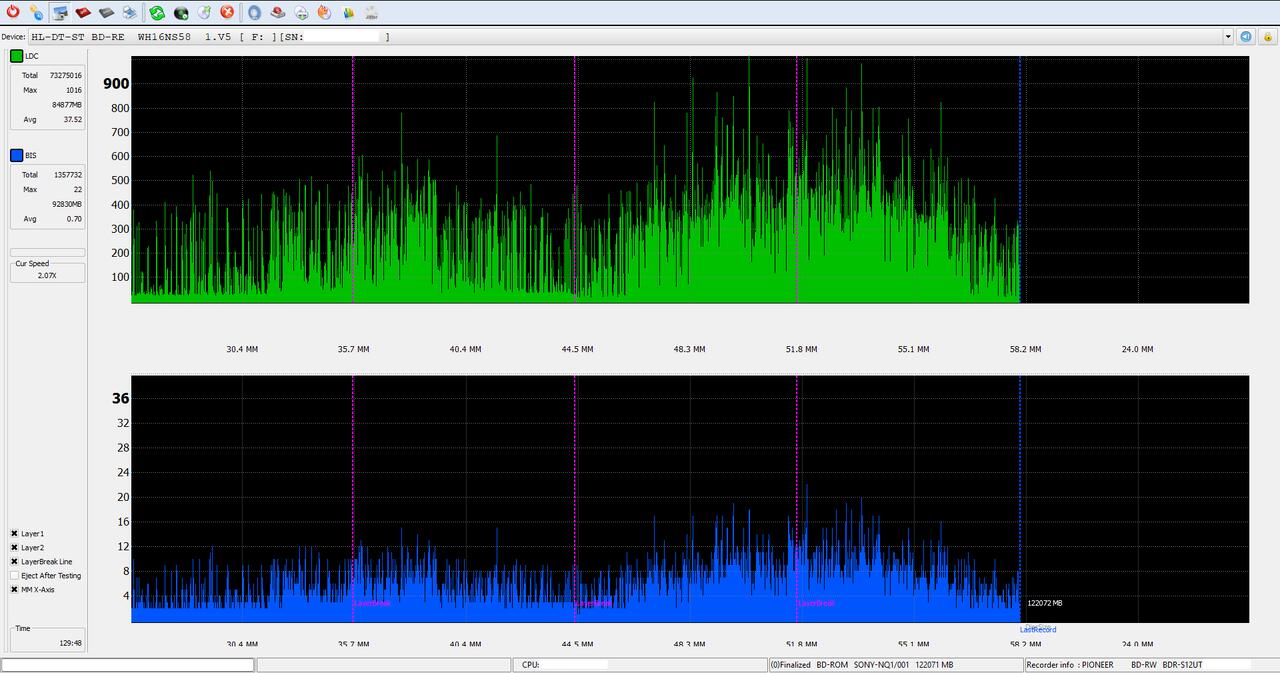Click the Cur Speed 2.07X value

coord(47,275)
